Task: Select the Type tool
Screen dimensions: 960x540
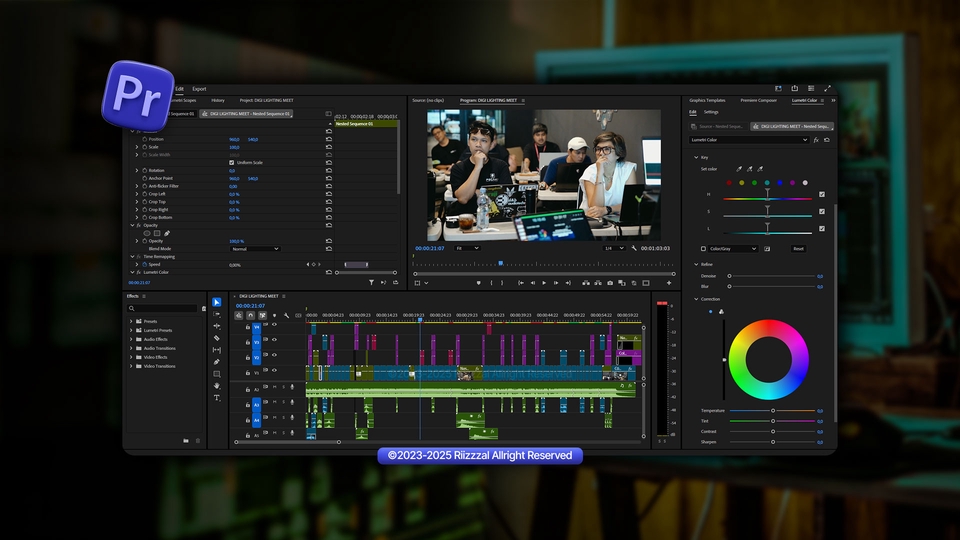Action: [x=217, y=398]
